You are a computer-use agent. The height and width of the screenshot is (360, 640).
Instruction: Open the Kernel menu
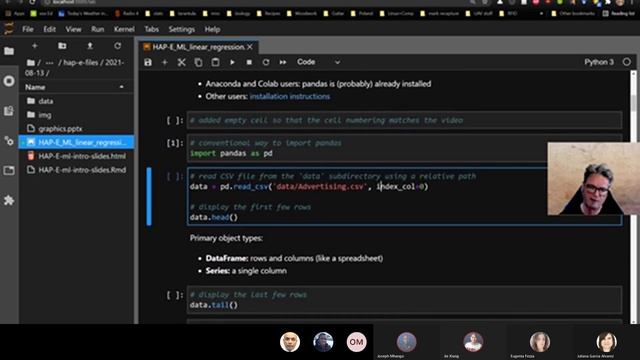(x=124, y=29)
